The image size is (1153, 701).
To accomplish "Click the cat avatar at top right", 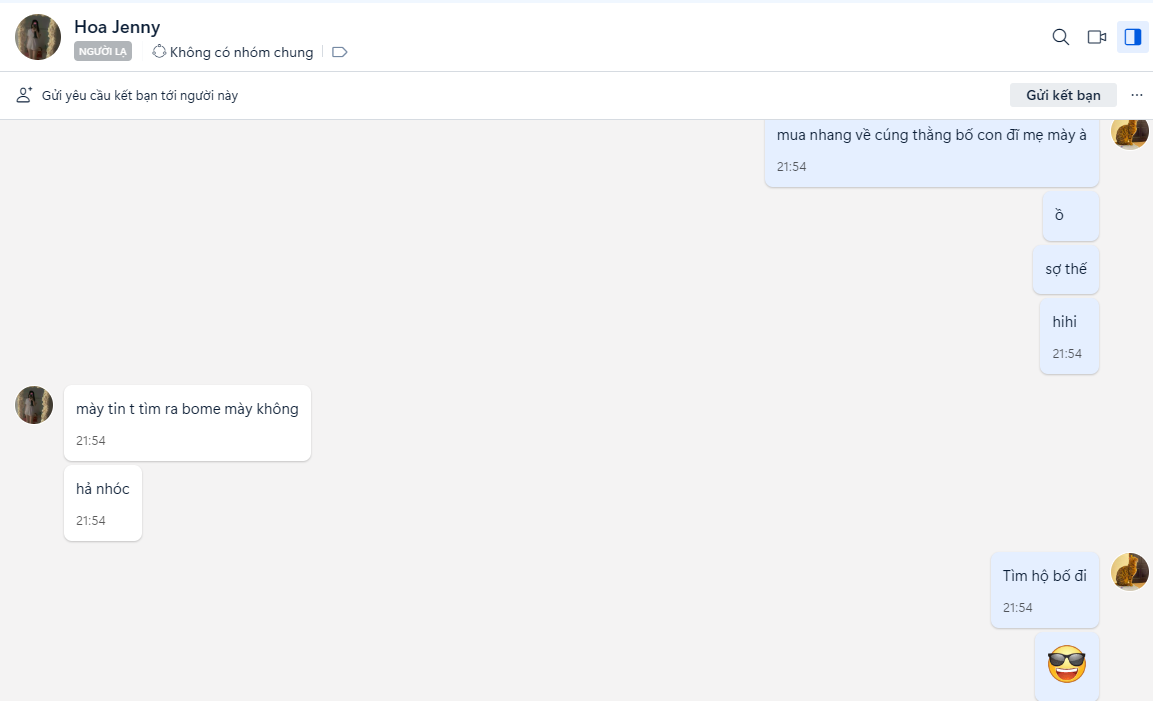I will click(x=1130, y=133).
